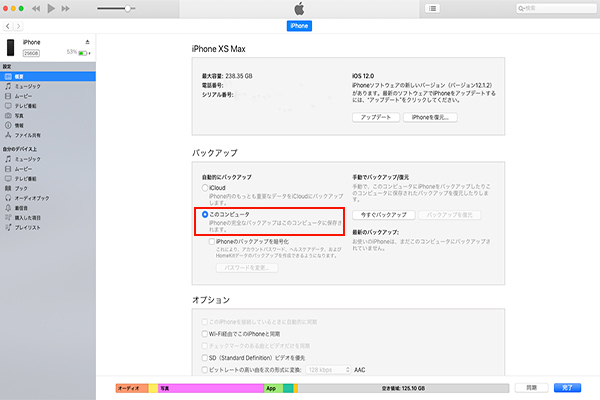
Task: Click the search field in the toolbar
Action: 556,8
